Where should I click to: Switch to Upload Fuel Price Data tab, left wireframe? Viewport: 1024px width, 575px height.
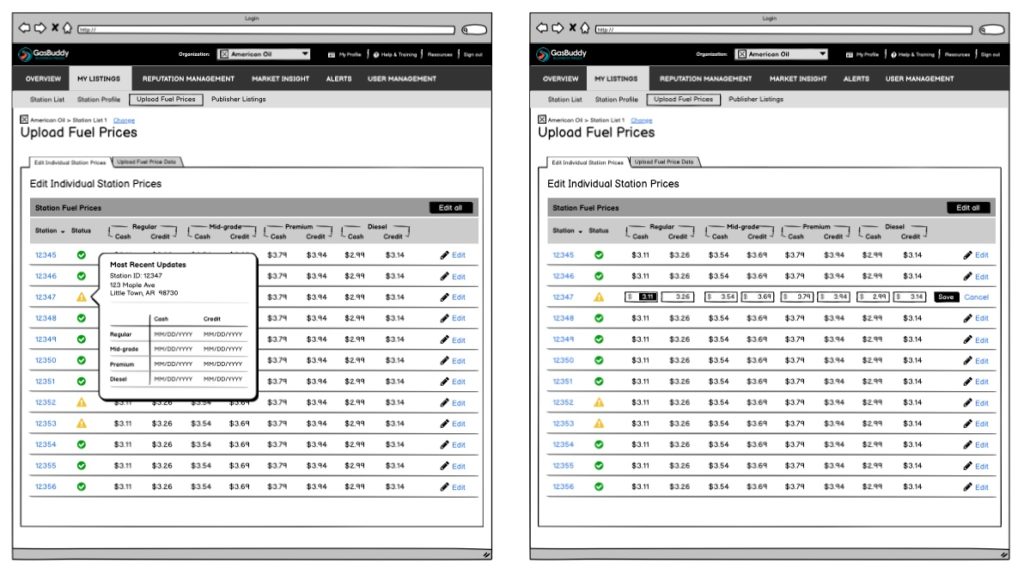(x=146, y=162)
